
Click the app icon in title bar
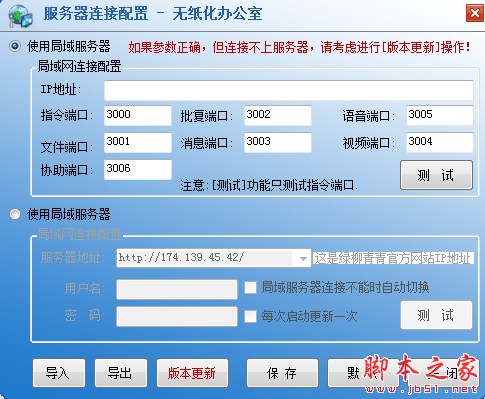tap(21, 16)
